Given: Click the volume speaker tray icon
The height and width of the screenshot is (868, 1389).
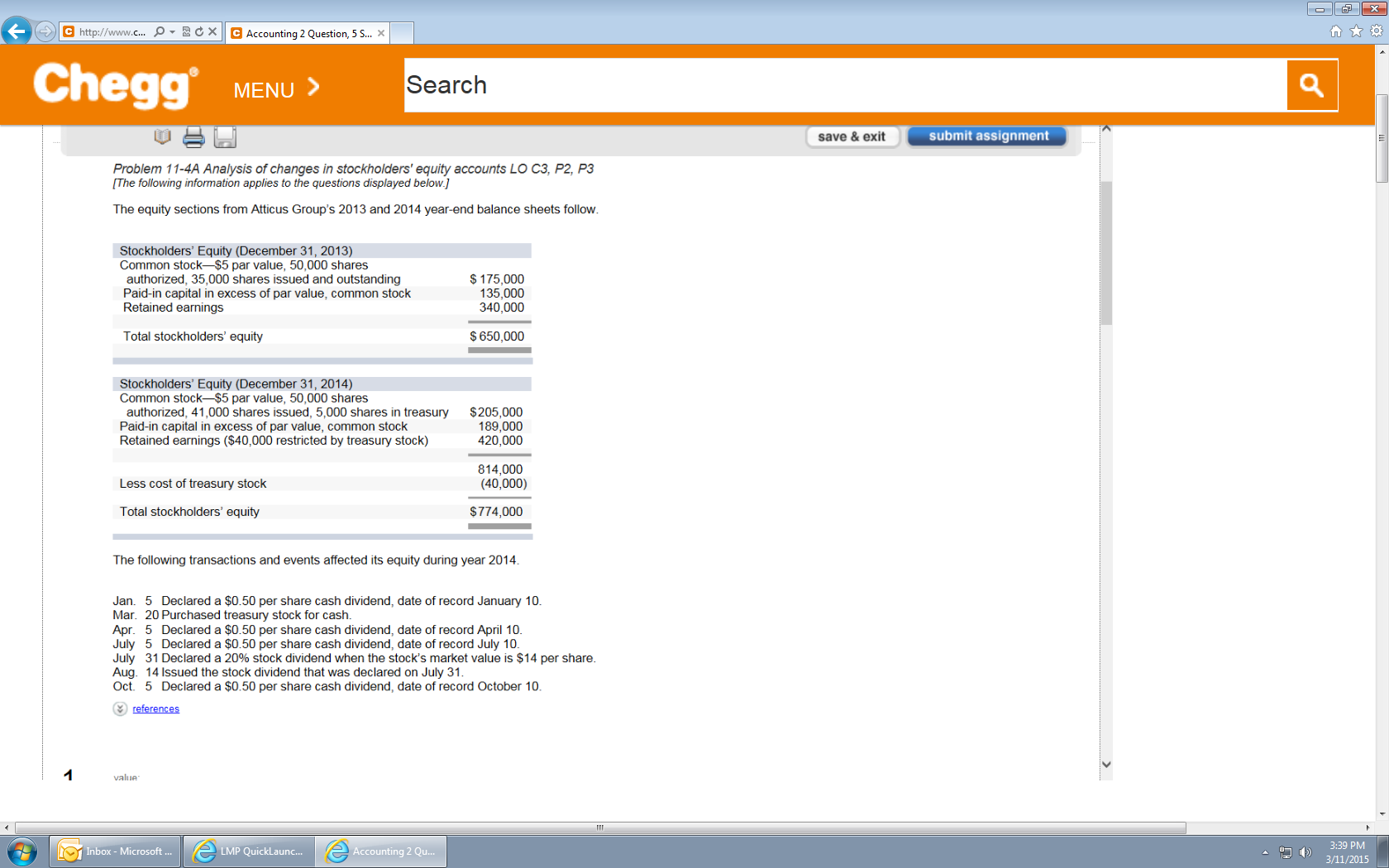Looking at the screenshot, I should coord(1305,852).
